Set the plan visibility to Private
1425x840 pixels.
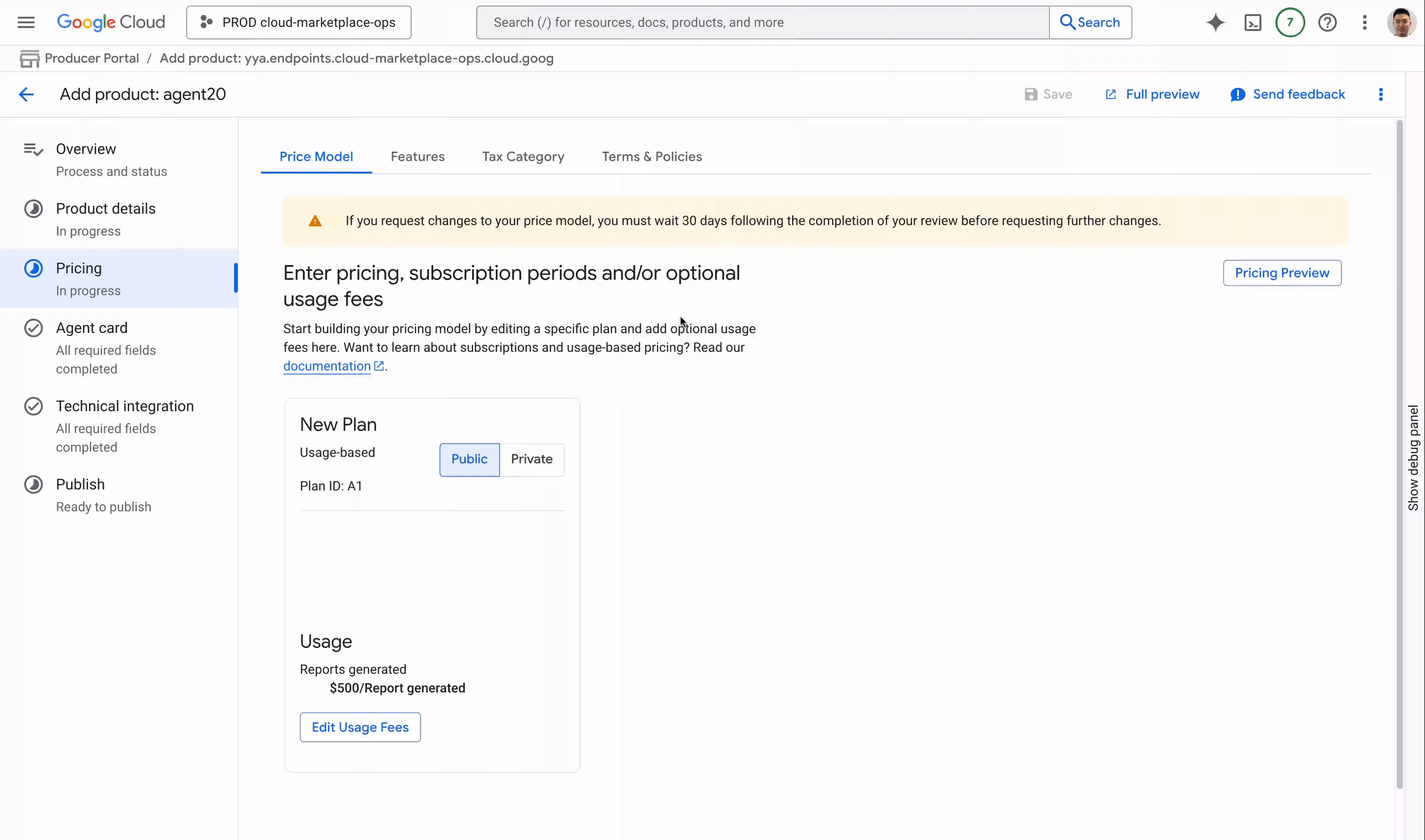pos(531,459)
